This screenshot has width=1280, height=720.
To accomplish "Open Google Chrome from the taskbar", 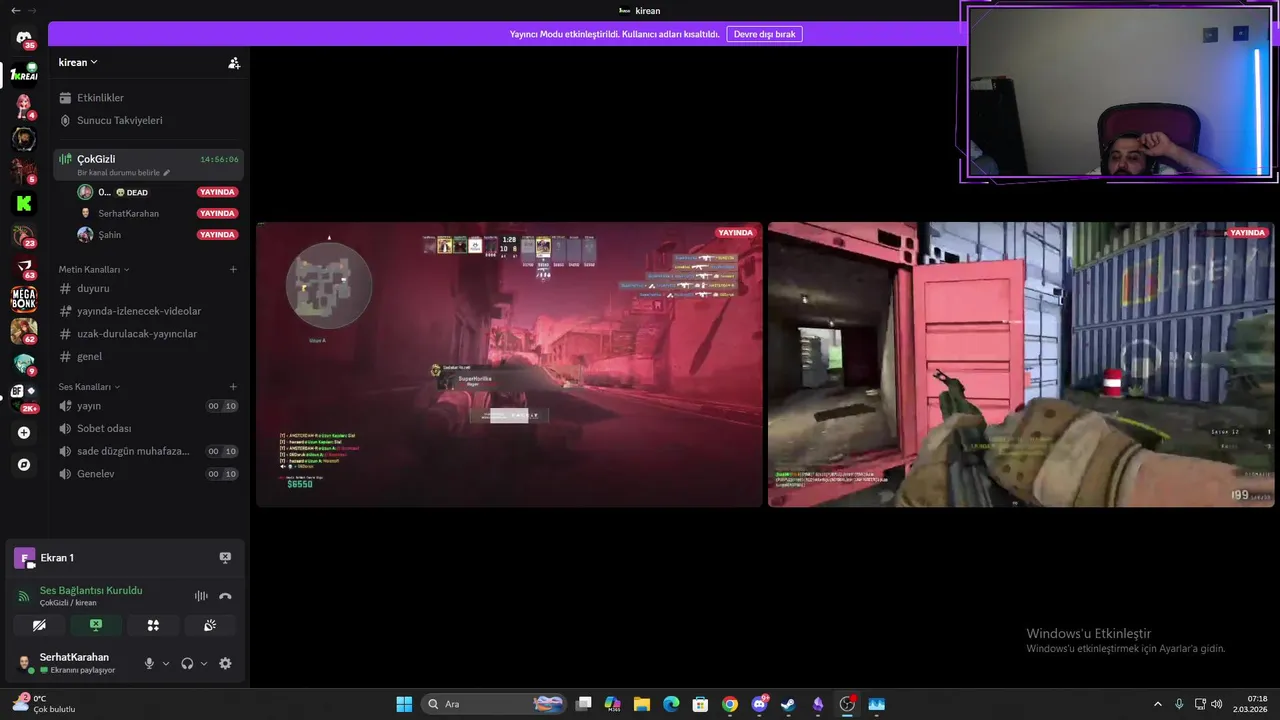I will click(x=730, y=704).
